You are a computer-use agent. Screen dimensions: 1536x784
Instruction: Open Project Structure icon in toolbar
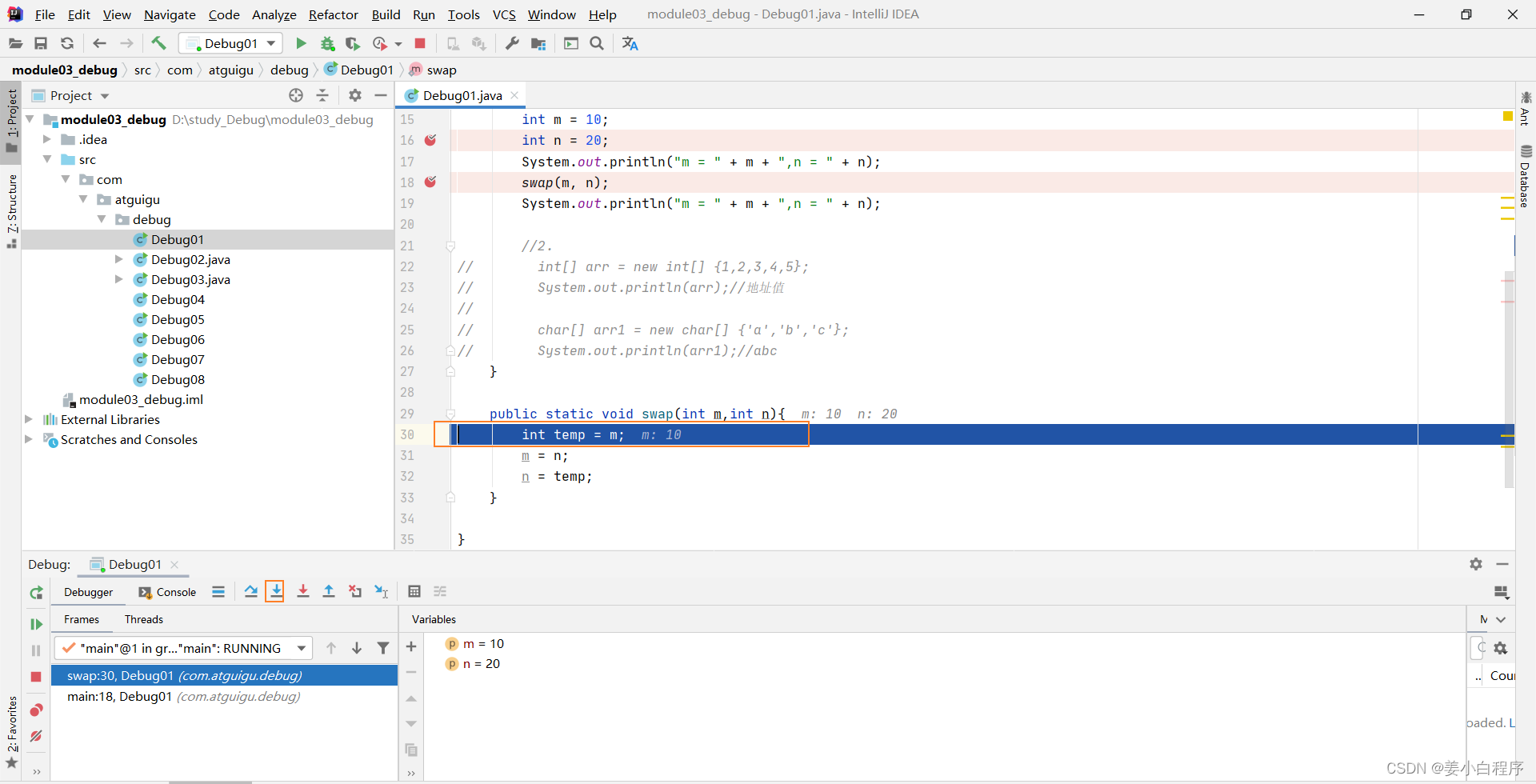point(538,43)
